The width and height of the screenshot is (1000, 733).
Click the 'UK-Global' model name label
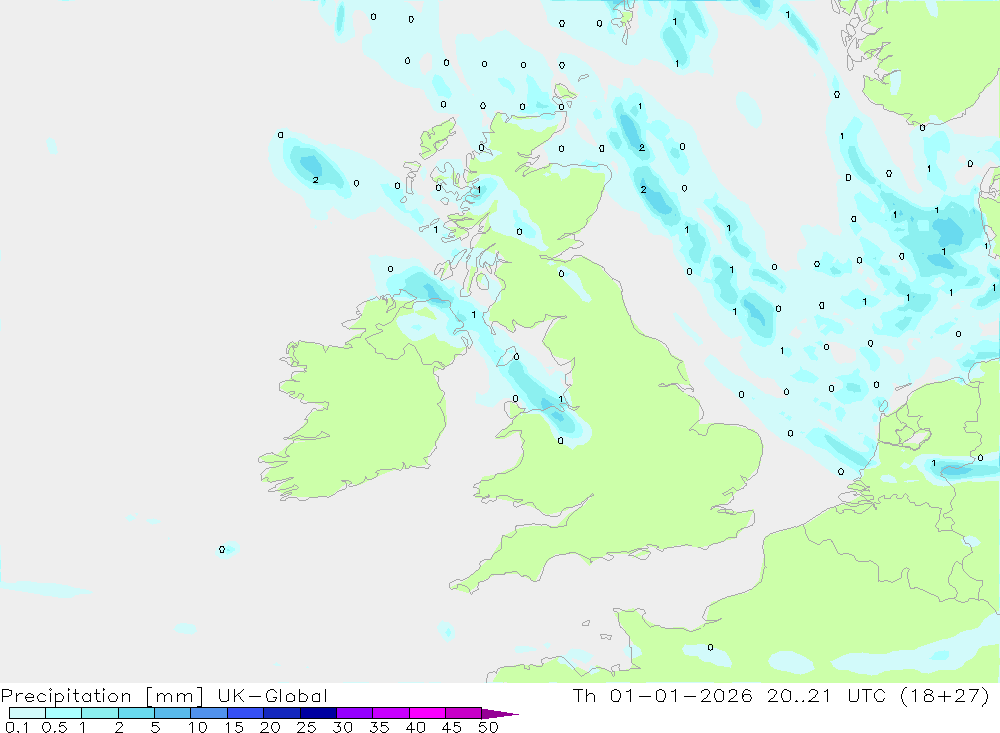[x=272, y=696]
